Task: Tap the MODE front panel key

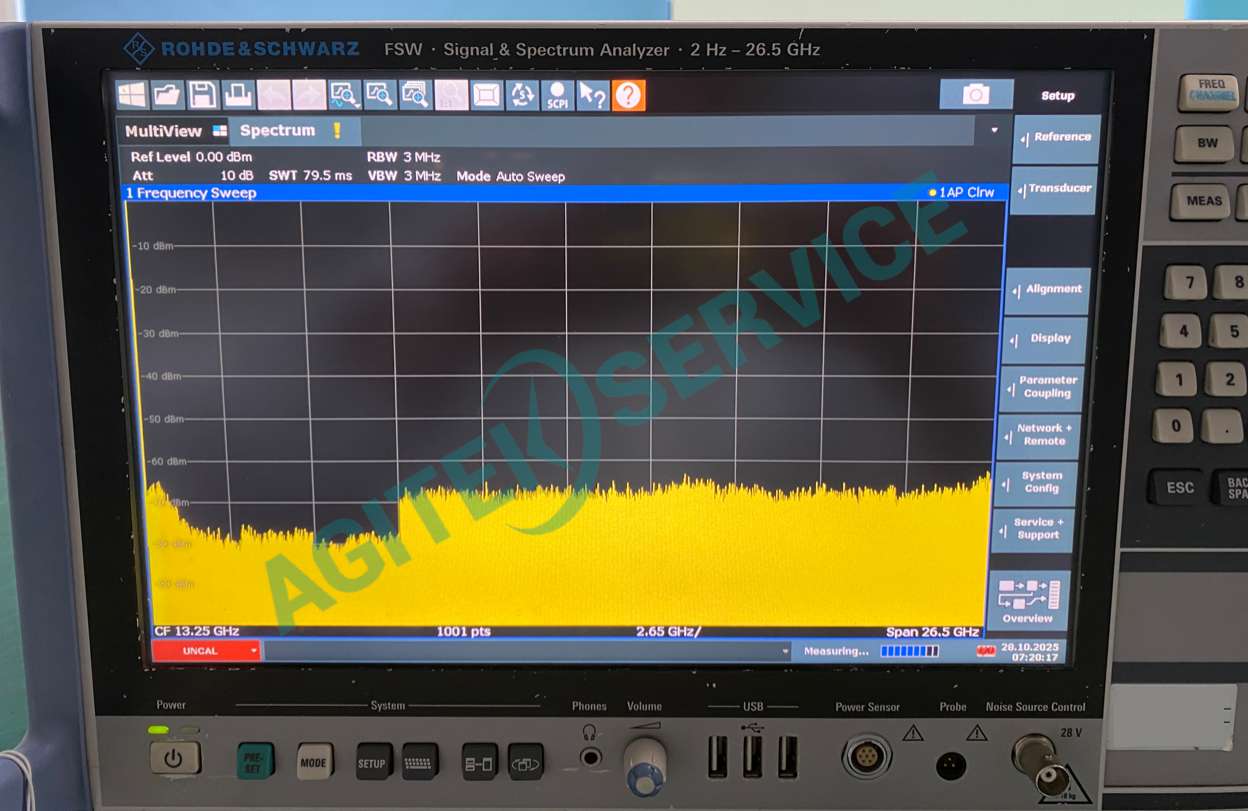Action: point(314,762)
